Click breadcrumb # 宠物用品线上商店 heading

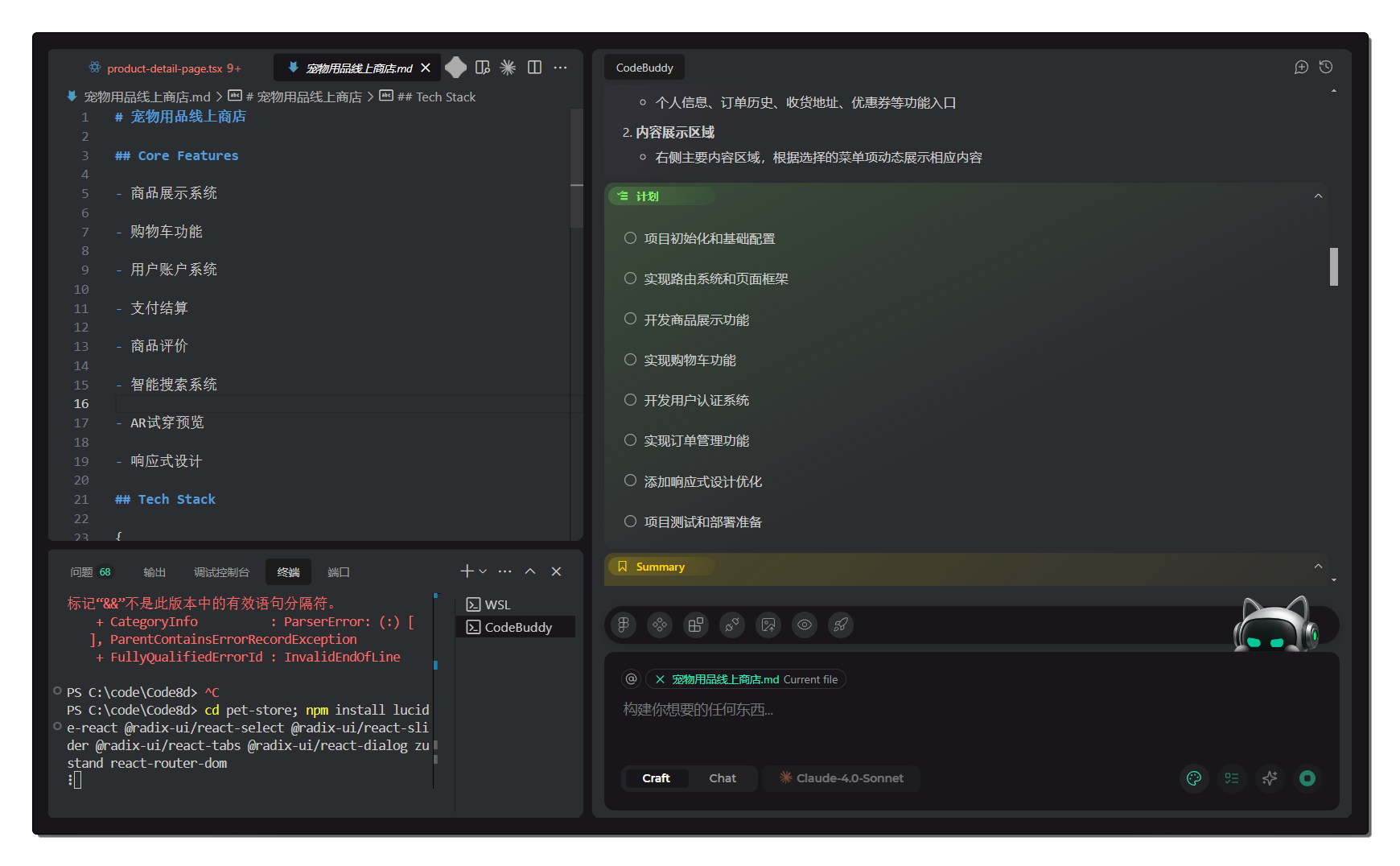click(x=303, y=97)
